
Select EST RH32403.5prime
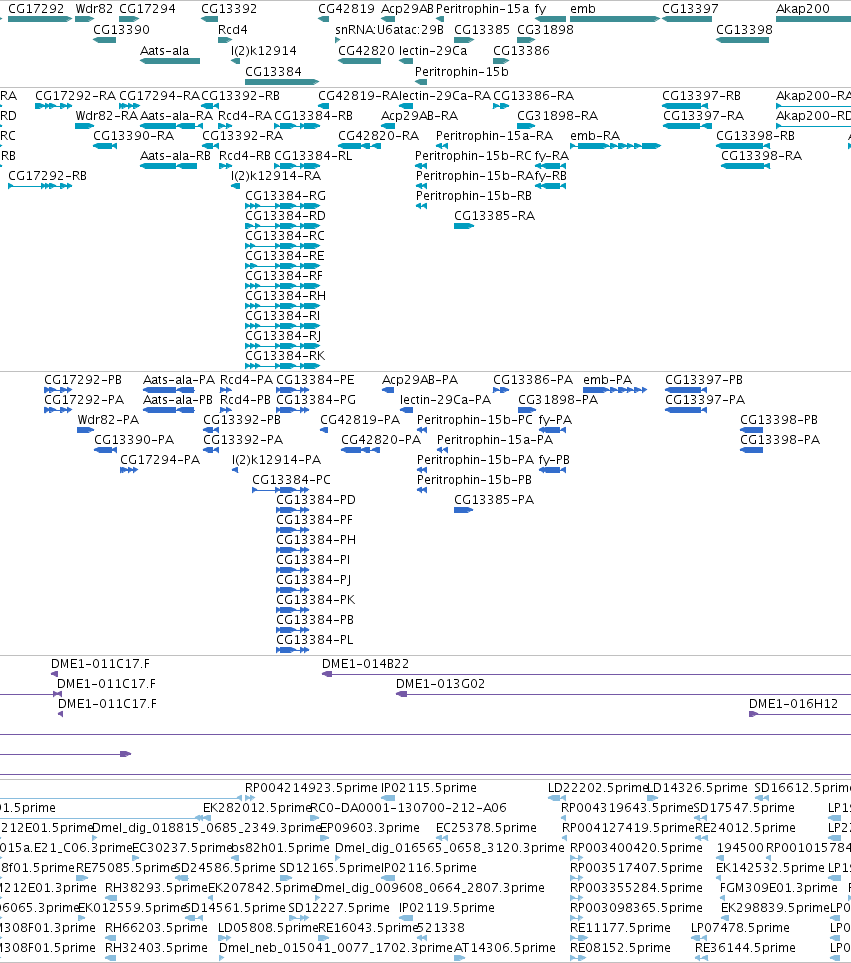pos(111,958)
